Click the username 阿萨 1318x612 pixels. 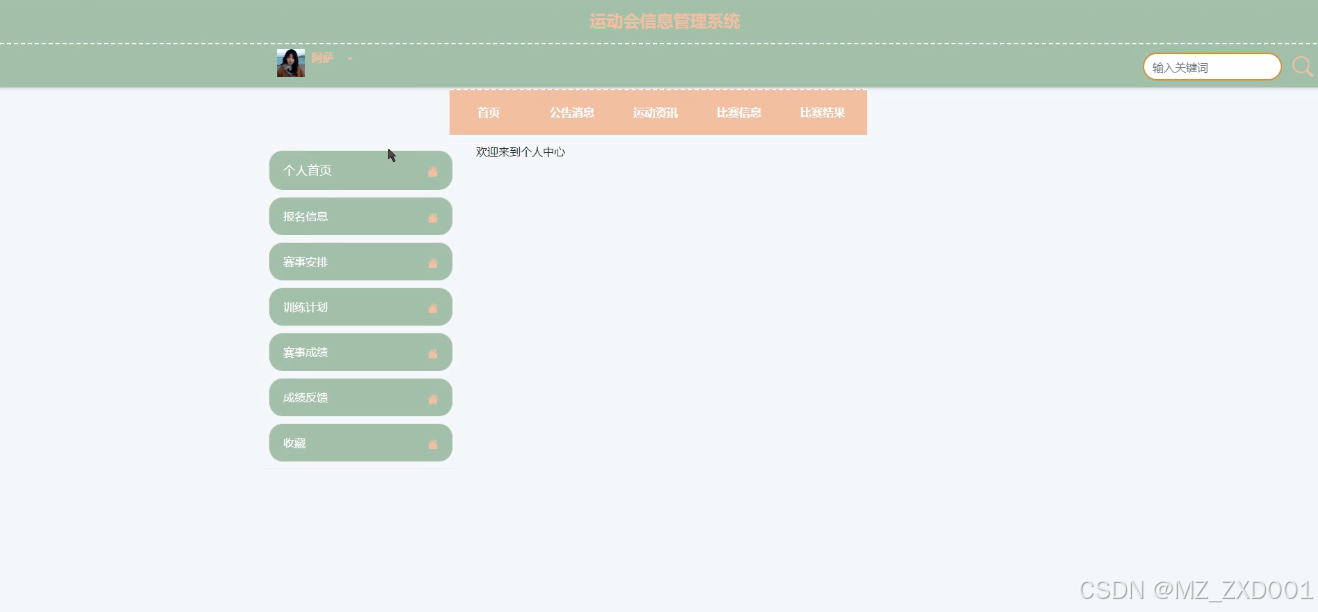322,58
